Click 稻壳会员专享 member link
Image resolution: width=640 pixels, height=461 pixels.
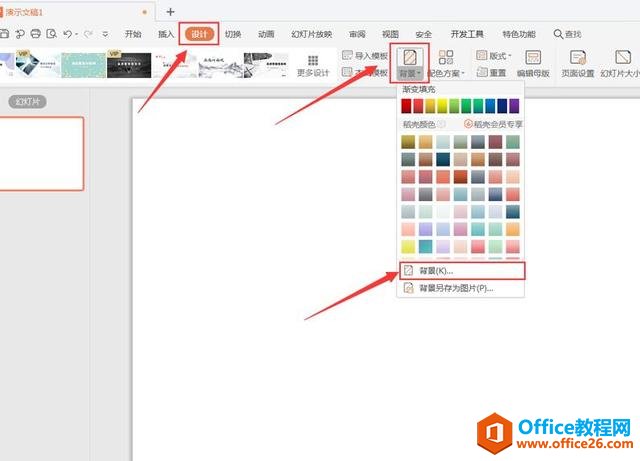(x=496, y=124)
